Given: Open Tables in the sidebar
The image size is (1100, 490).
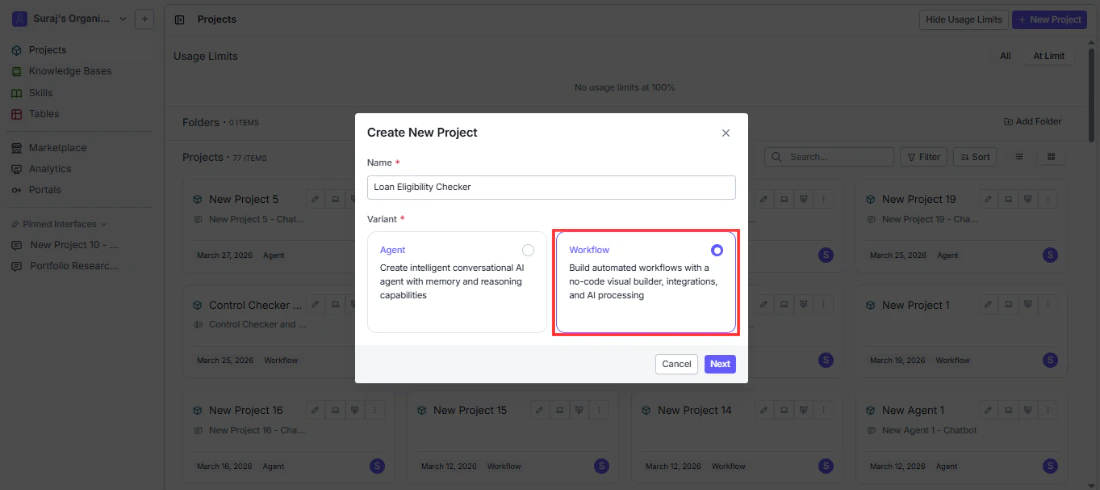Looking at the screenshot, I should (x=43, y=114).
